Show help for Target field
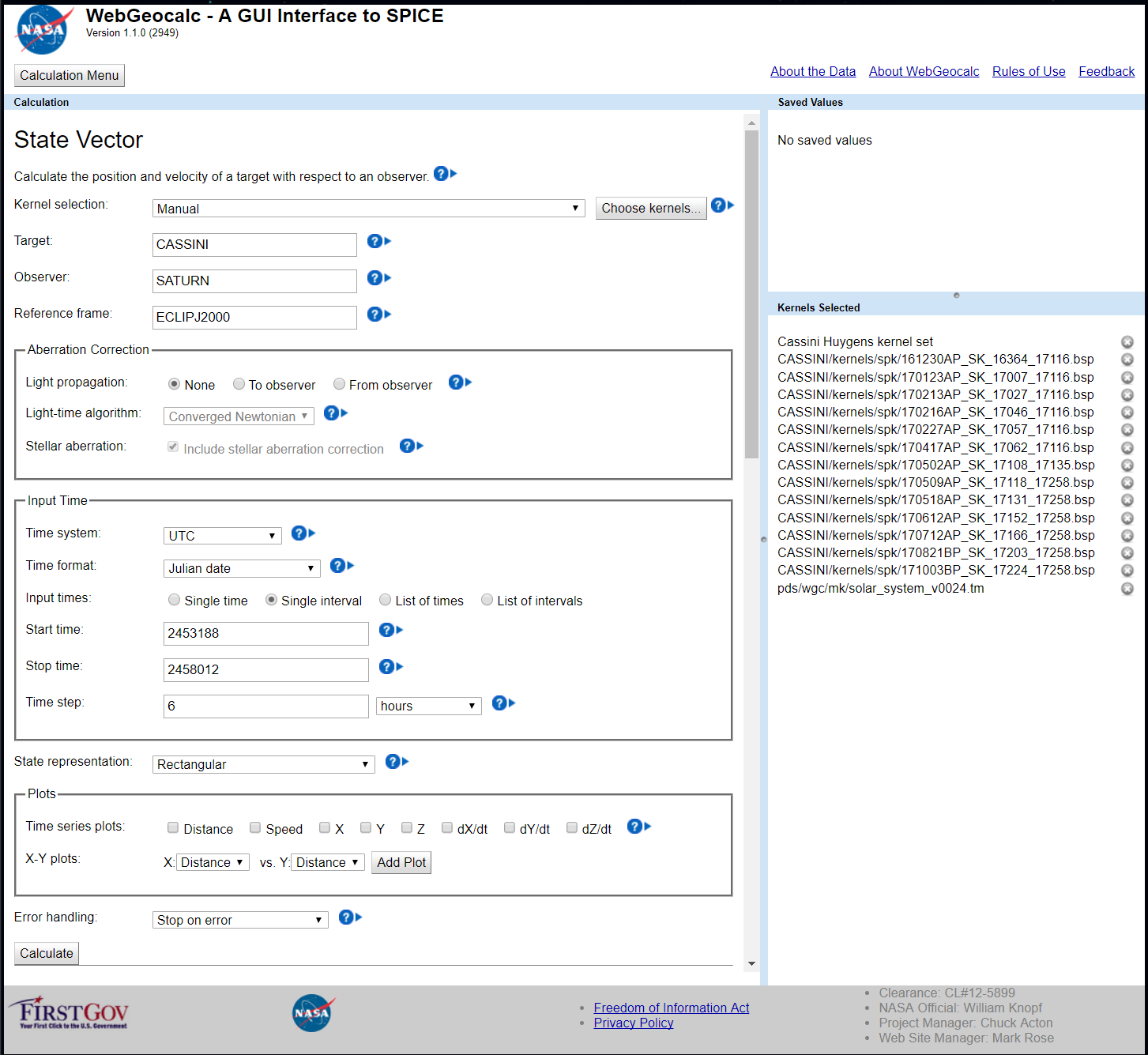Screen dimensions: 1148x1055 point(379,241)
